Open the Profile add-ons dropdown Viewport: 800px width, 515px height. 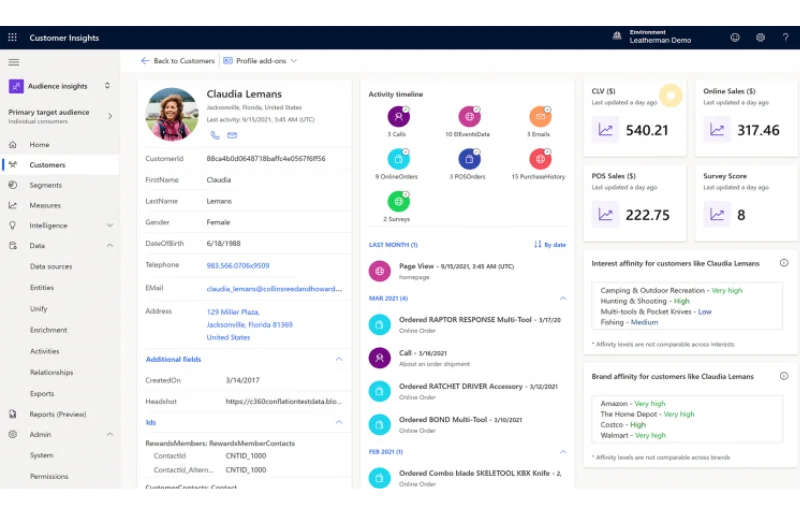pyautogui.click(x=260, y=61)
